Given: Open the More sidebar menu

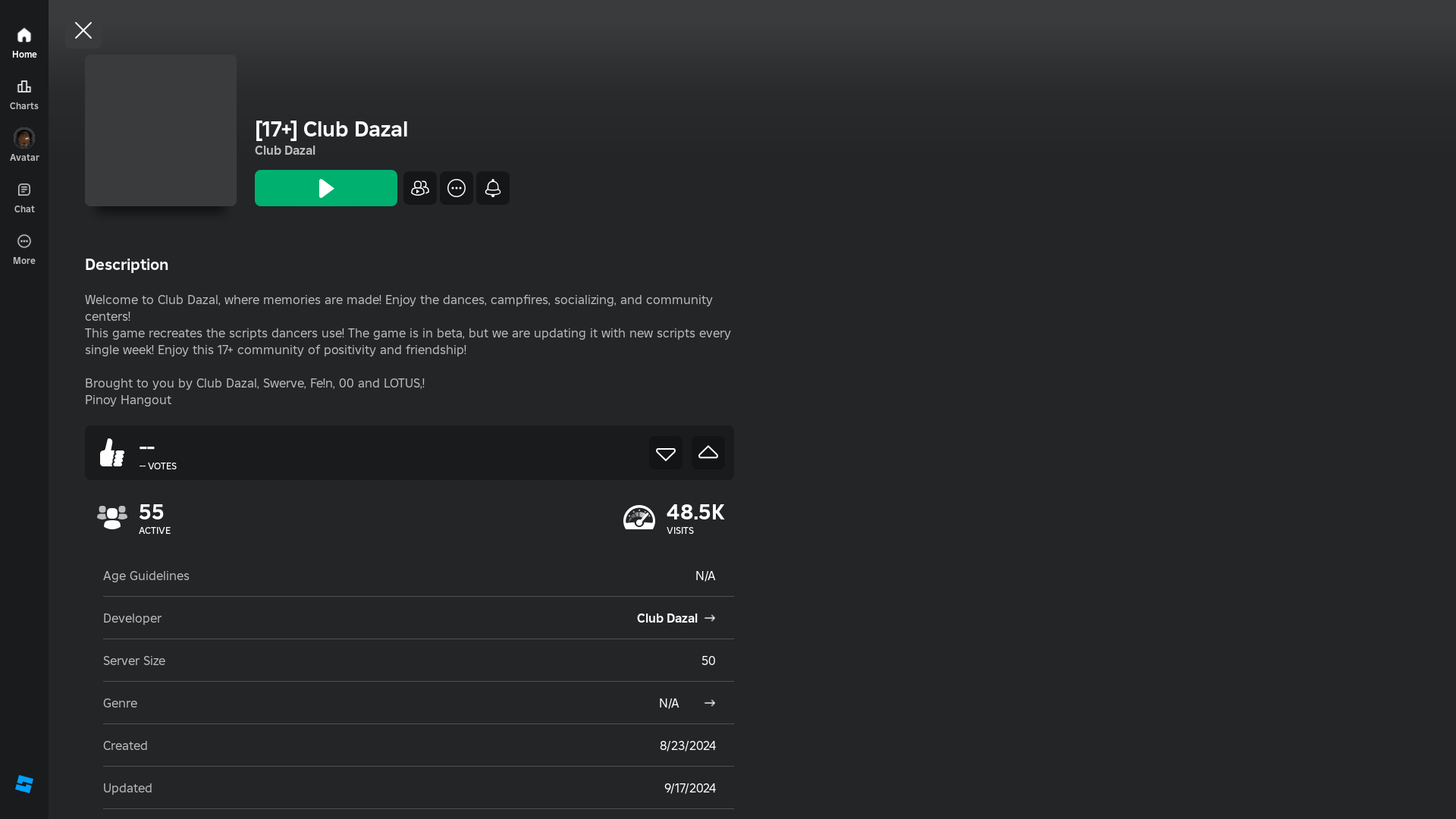Looking at the screenshot, I should pos(24,249).
